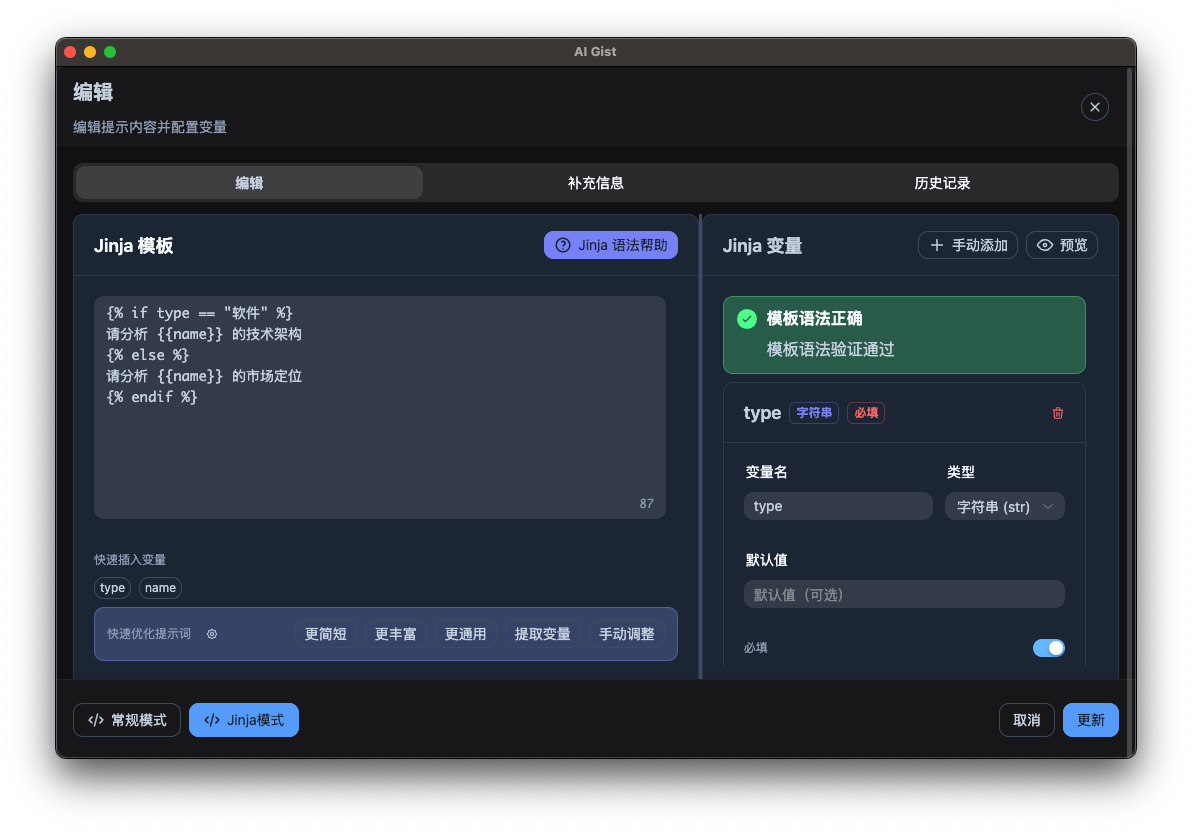Open the 历史记录 tab
Image resolution: width=1192 pixels, height=832 pixels.
(x=943, y=182)
